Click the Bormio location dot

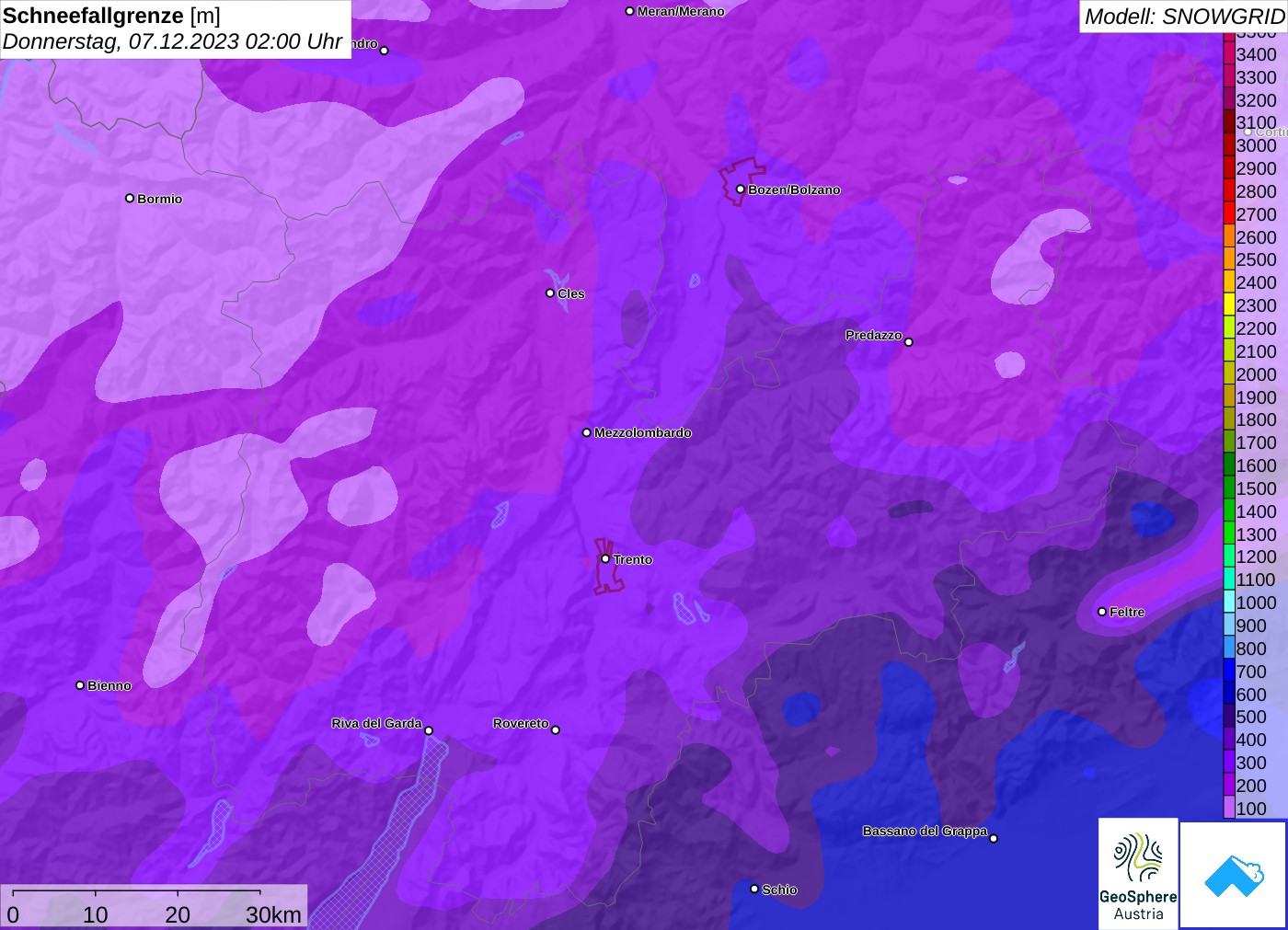click(130, 198)
